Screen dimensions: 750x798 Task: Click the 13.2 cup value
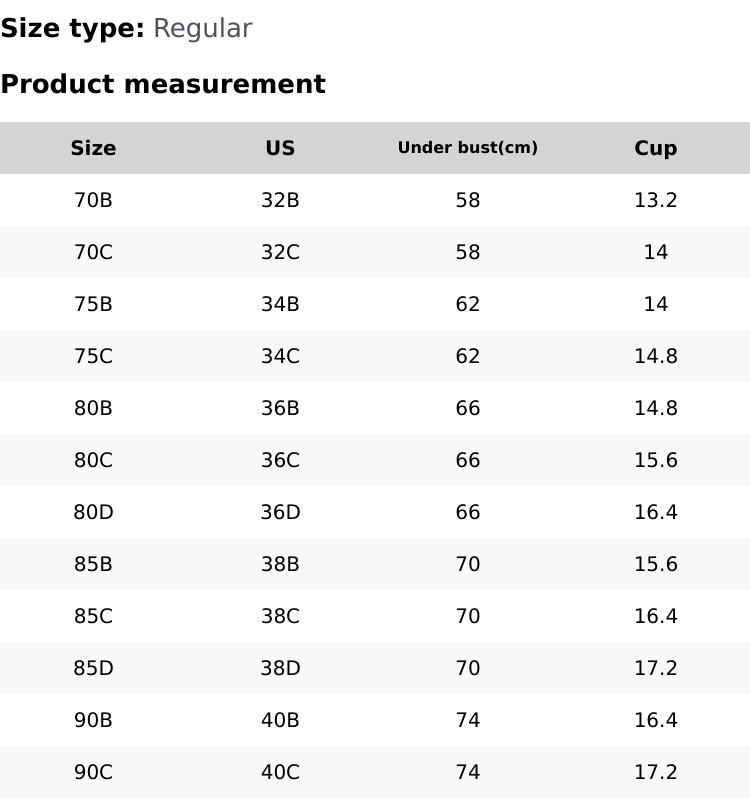point(655,200)
